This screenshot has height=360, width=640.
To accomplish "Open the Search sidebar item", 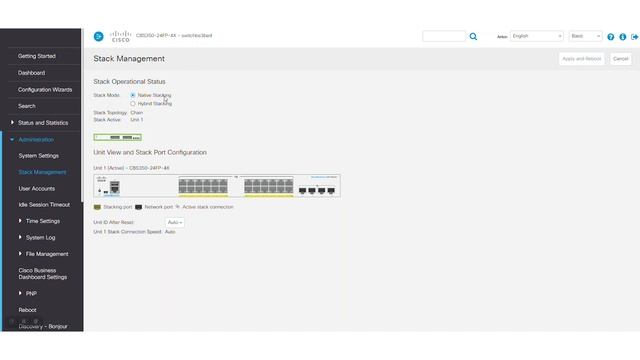I will (x=27, y=106).
